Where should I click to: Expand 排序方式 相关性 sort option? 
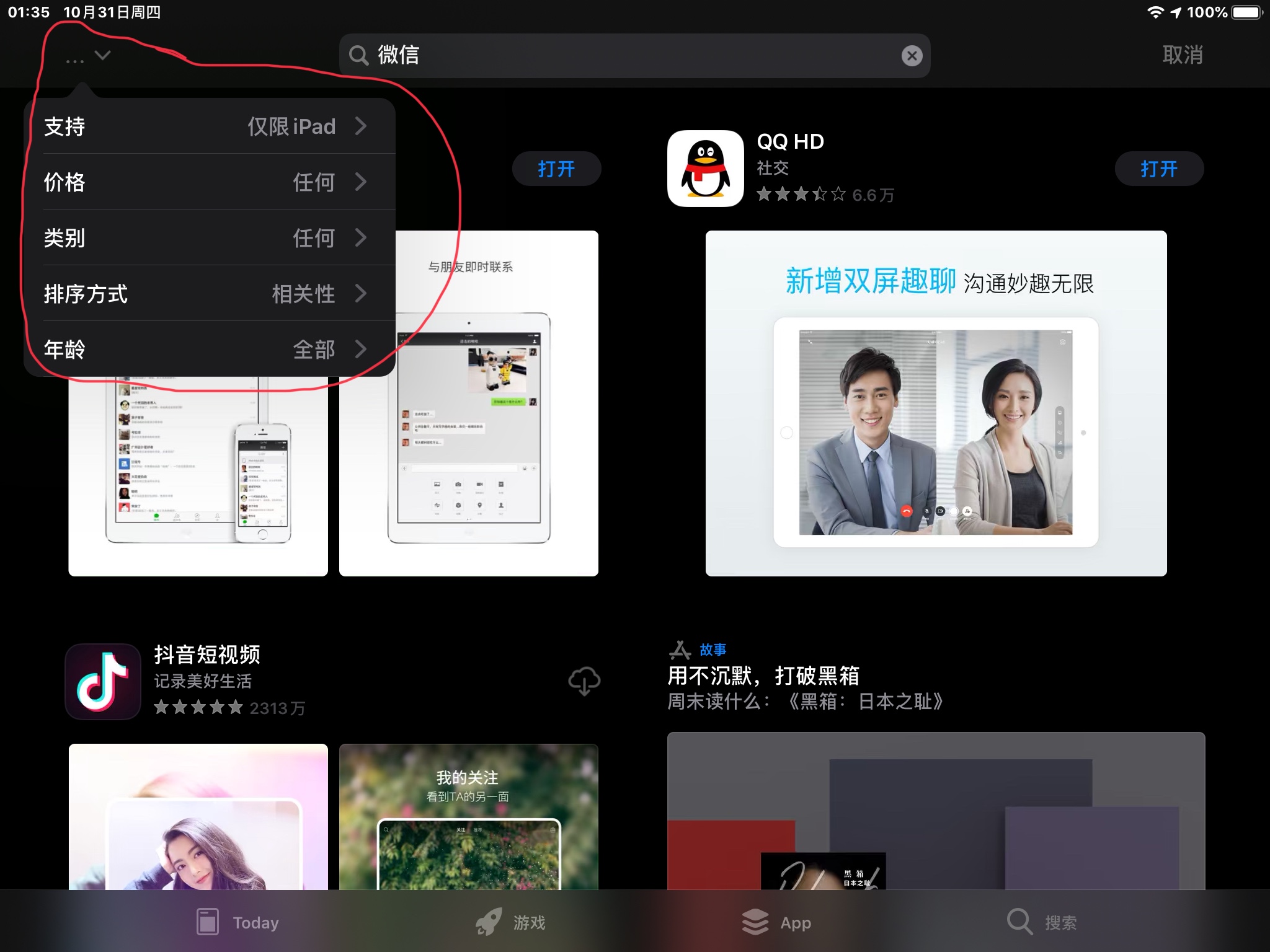click(211, 294)
